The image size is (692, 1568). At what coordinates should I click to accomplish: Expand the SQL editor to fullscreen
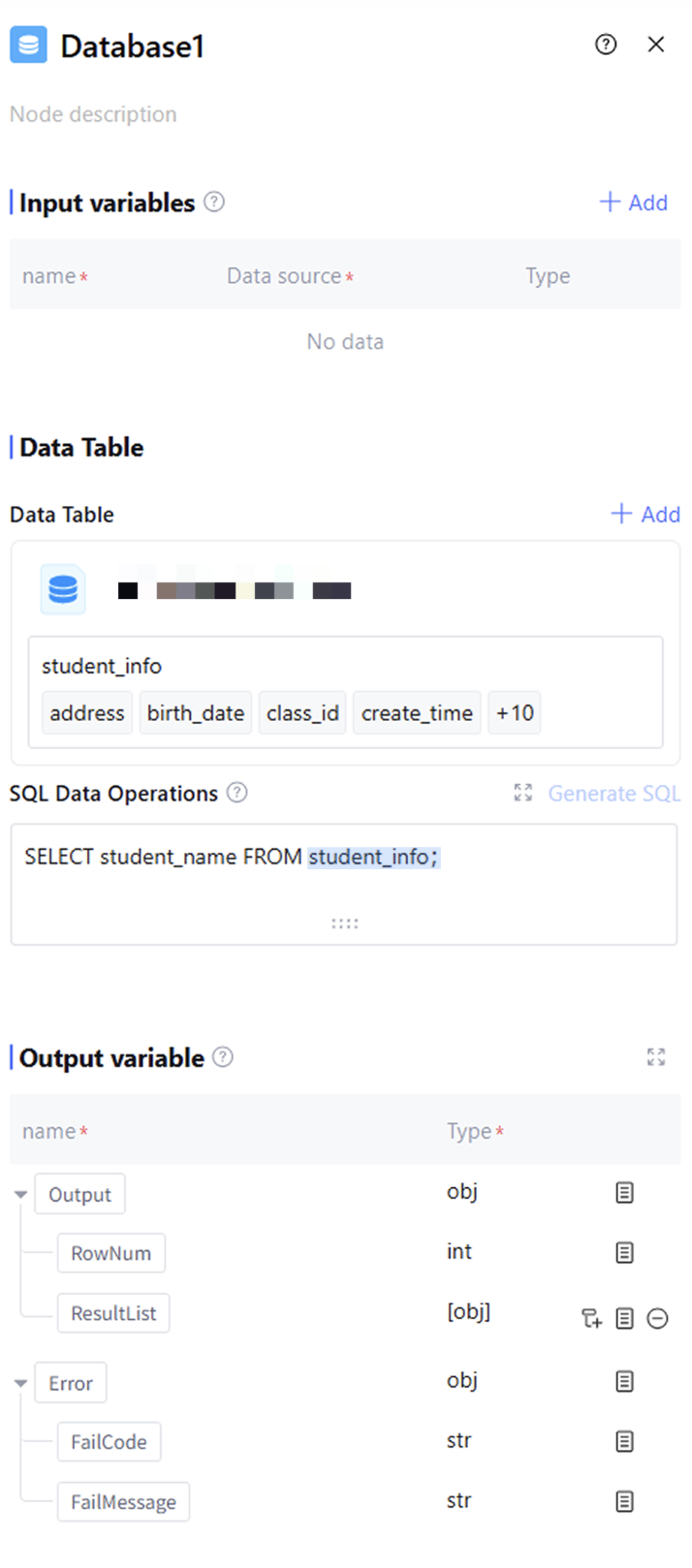[523, 793]
